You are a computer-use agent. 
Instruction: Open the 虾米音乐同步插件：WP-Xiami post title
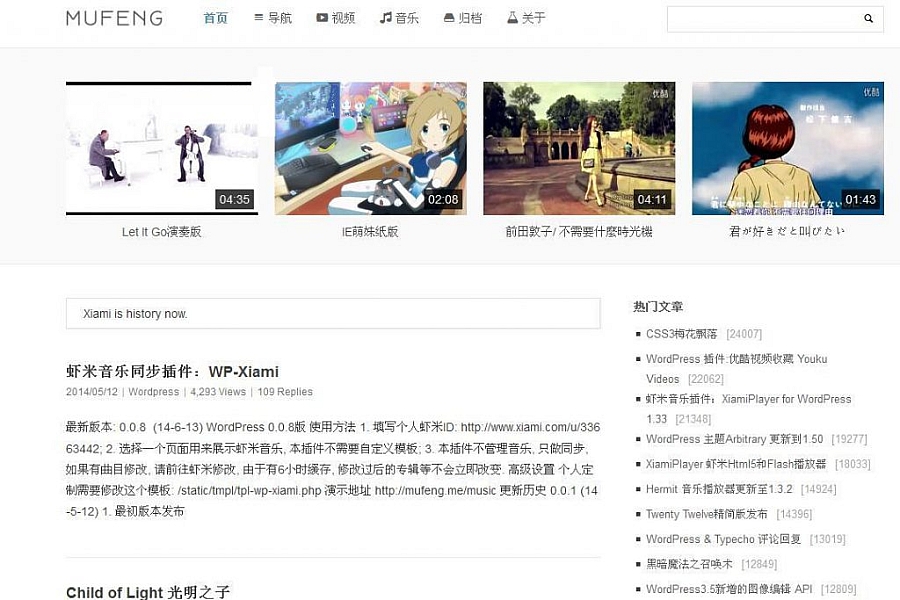[172, 371]
